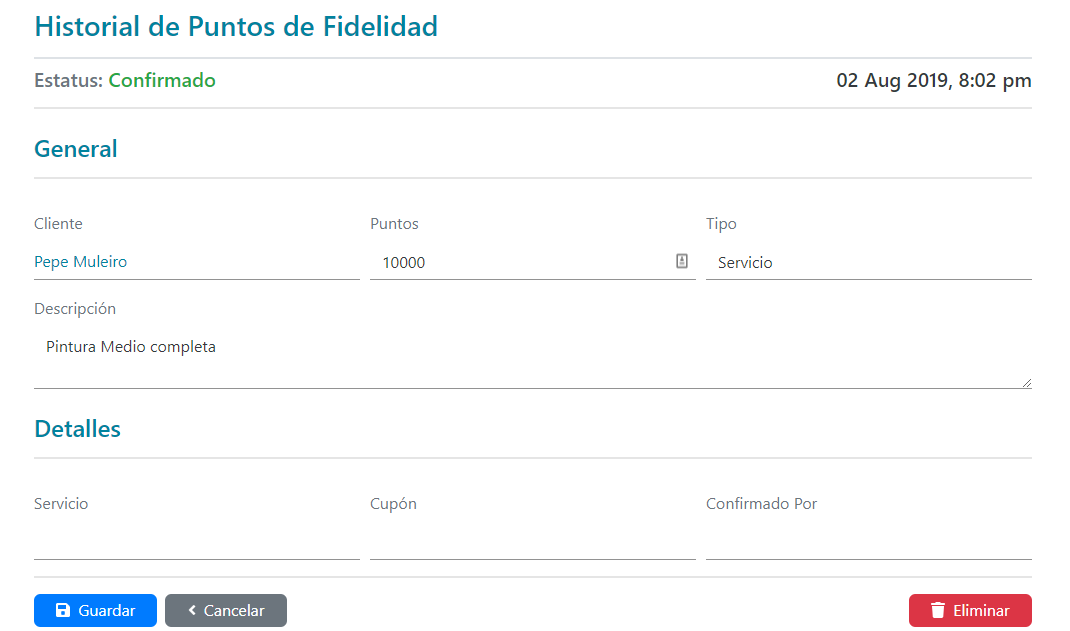Image resolution: width=1070 pixels, height=631 pixels.
Task: Focus the Puntos field showing 10000
Action: pos(520,263)
